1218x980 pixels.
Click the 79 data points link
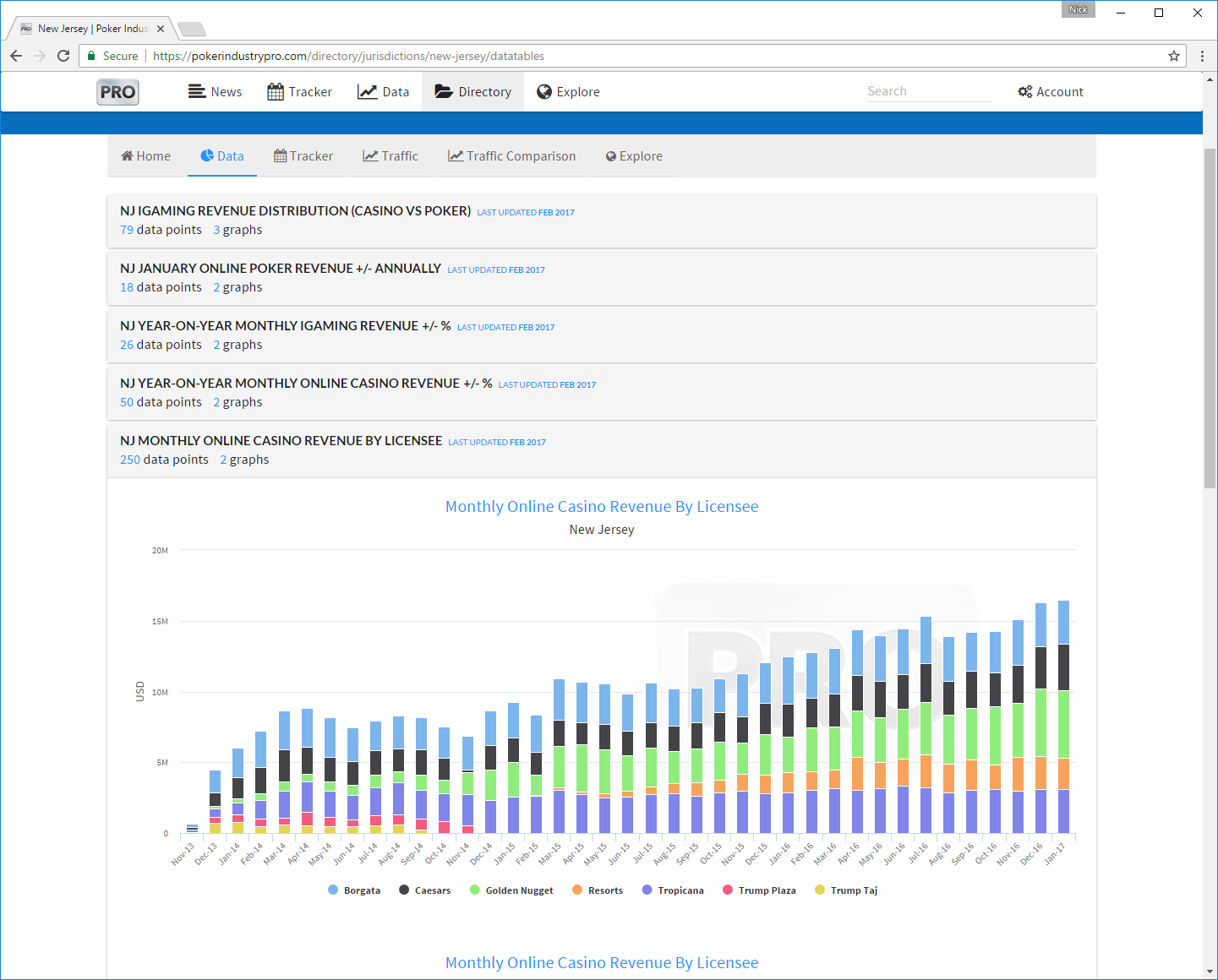pos(161,230)
